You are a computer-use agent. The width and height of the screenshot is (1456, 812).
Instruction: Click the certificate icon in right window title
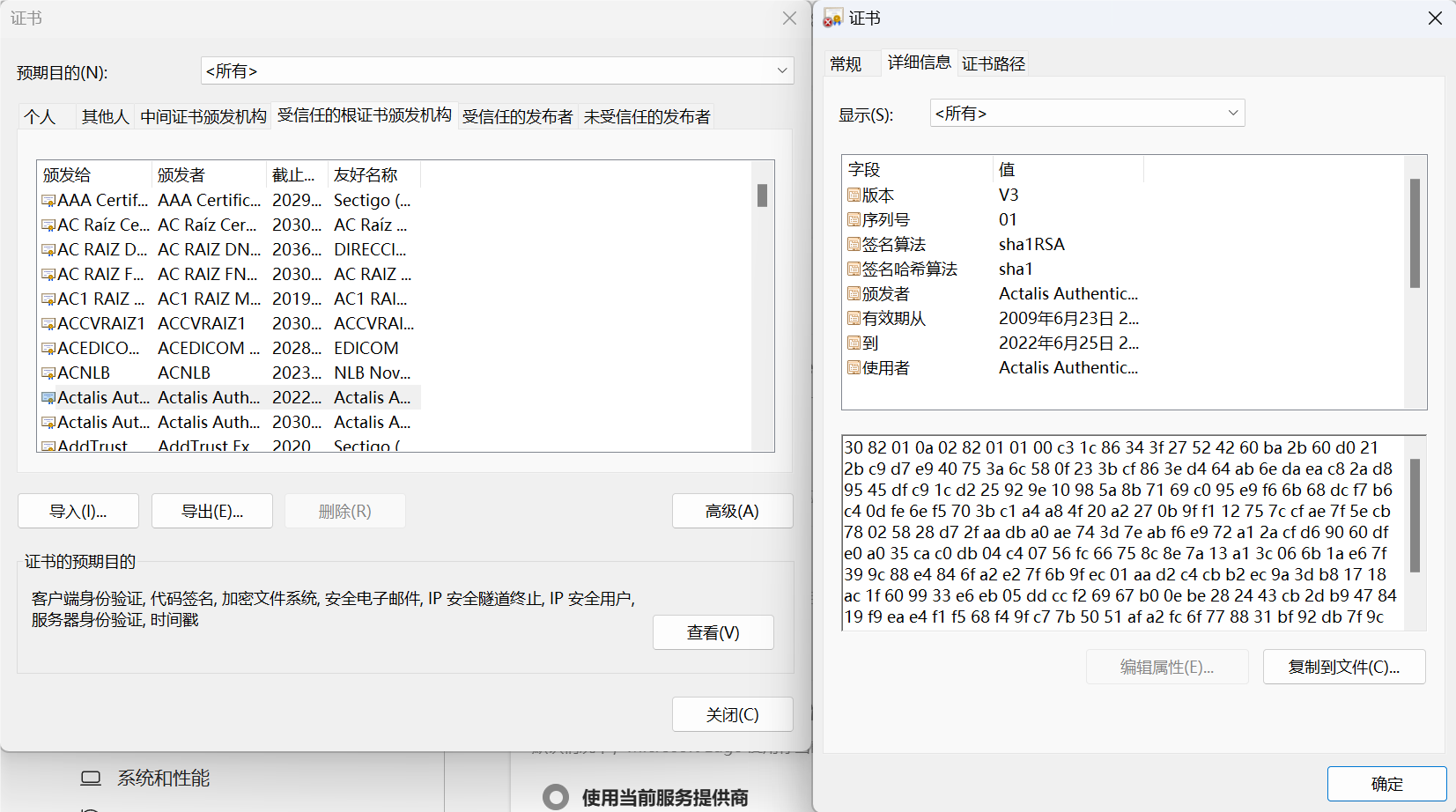pos(832,18)
